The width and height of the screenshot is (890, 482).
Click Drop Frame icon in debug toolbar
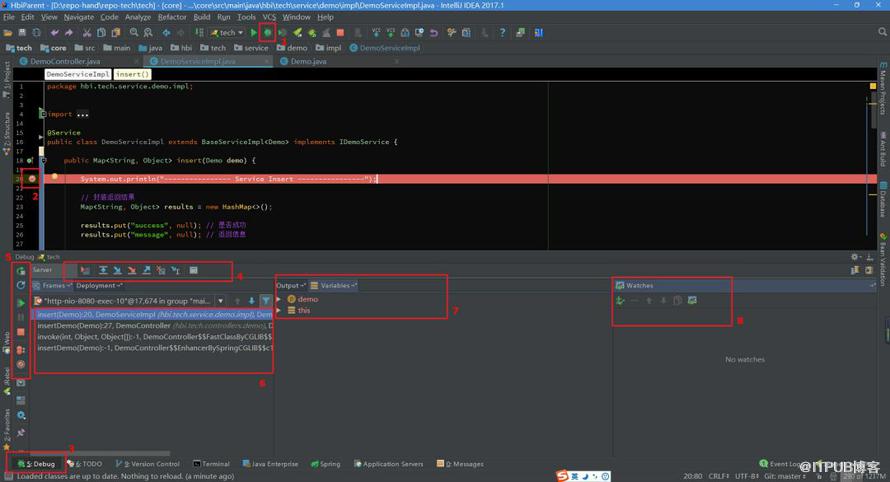[161, 271]
